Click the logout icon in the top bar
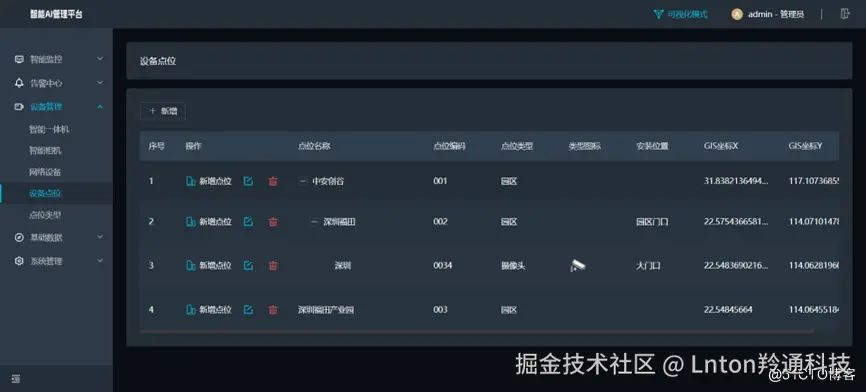This screenshot has width=866, height=392. [844, 14]
